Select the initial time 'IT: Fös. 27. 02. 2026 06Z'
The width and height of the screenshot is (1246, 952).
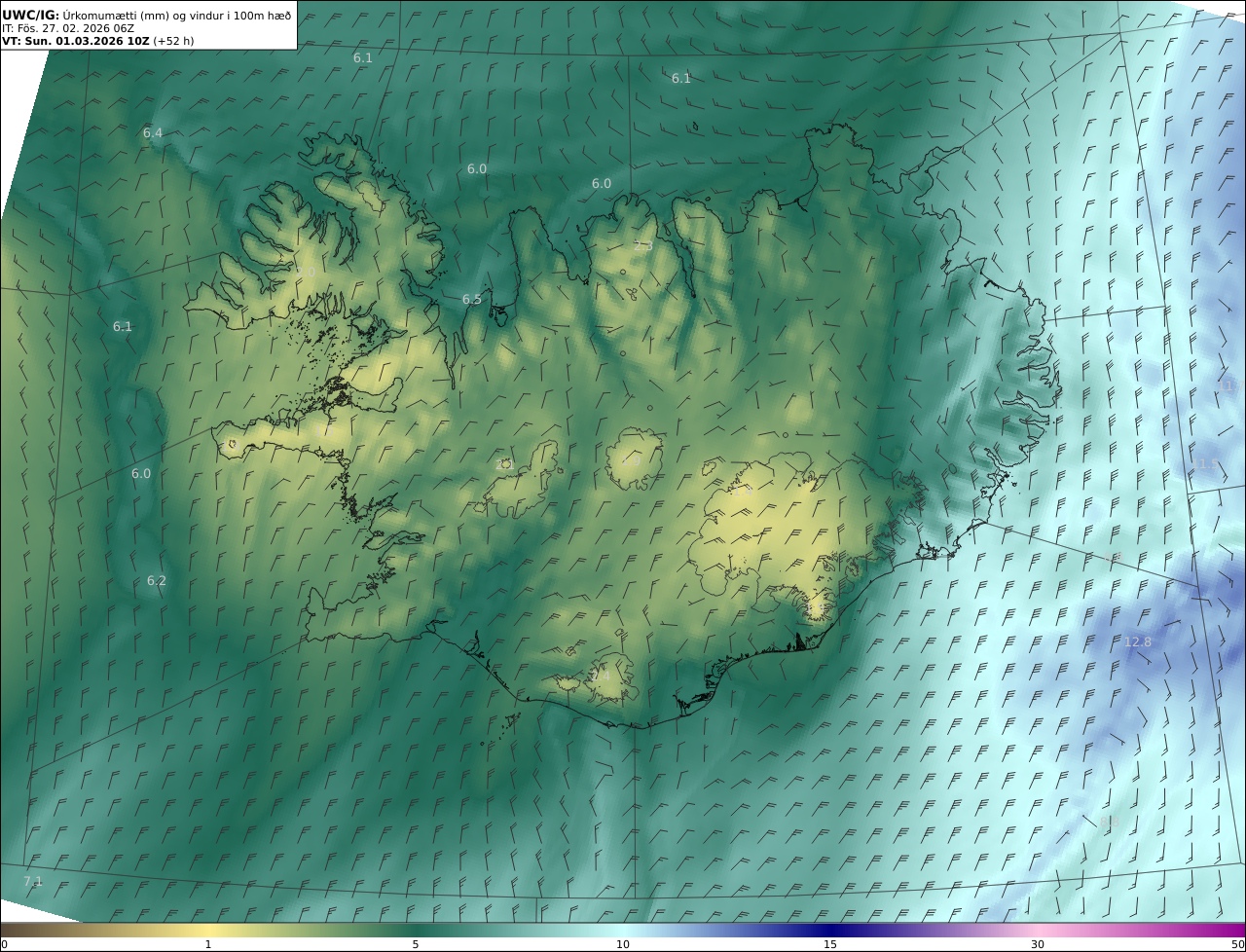pyautogui.click(x=68, y=28)
